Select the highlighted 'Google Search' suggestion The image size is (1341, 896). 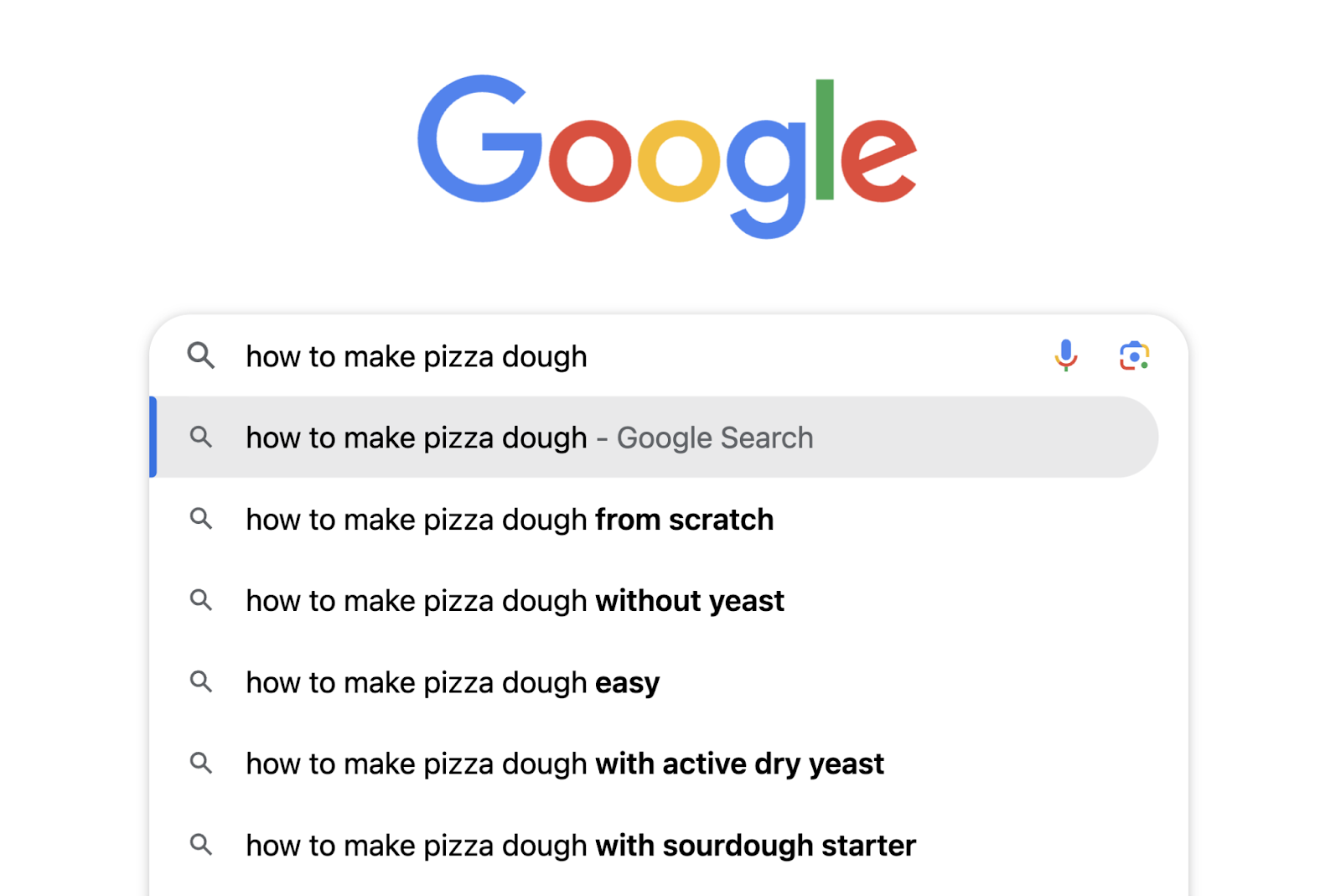528,437
